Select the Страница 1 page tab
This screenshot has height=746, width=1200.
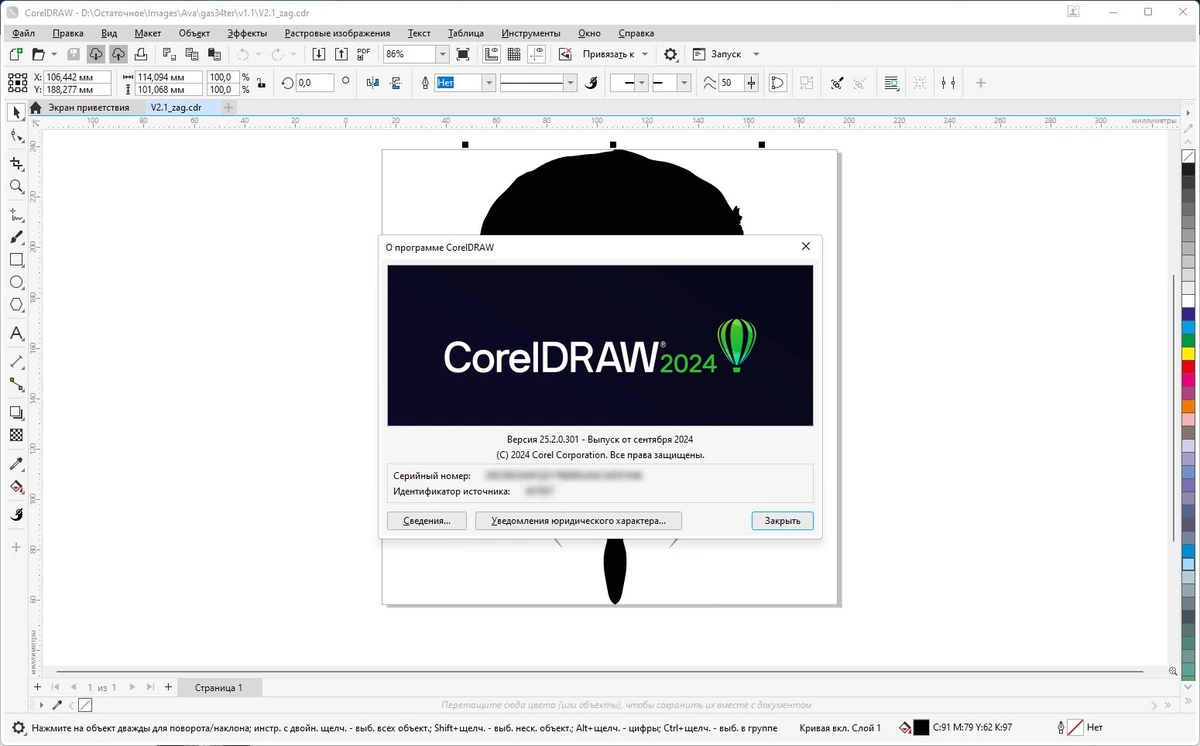[x=218, y=687]
